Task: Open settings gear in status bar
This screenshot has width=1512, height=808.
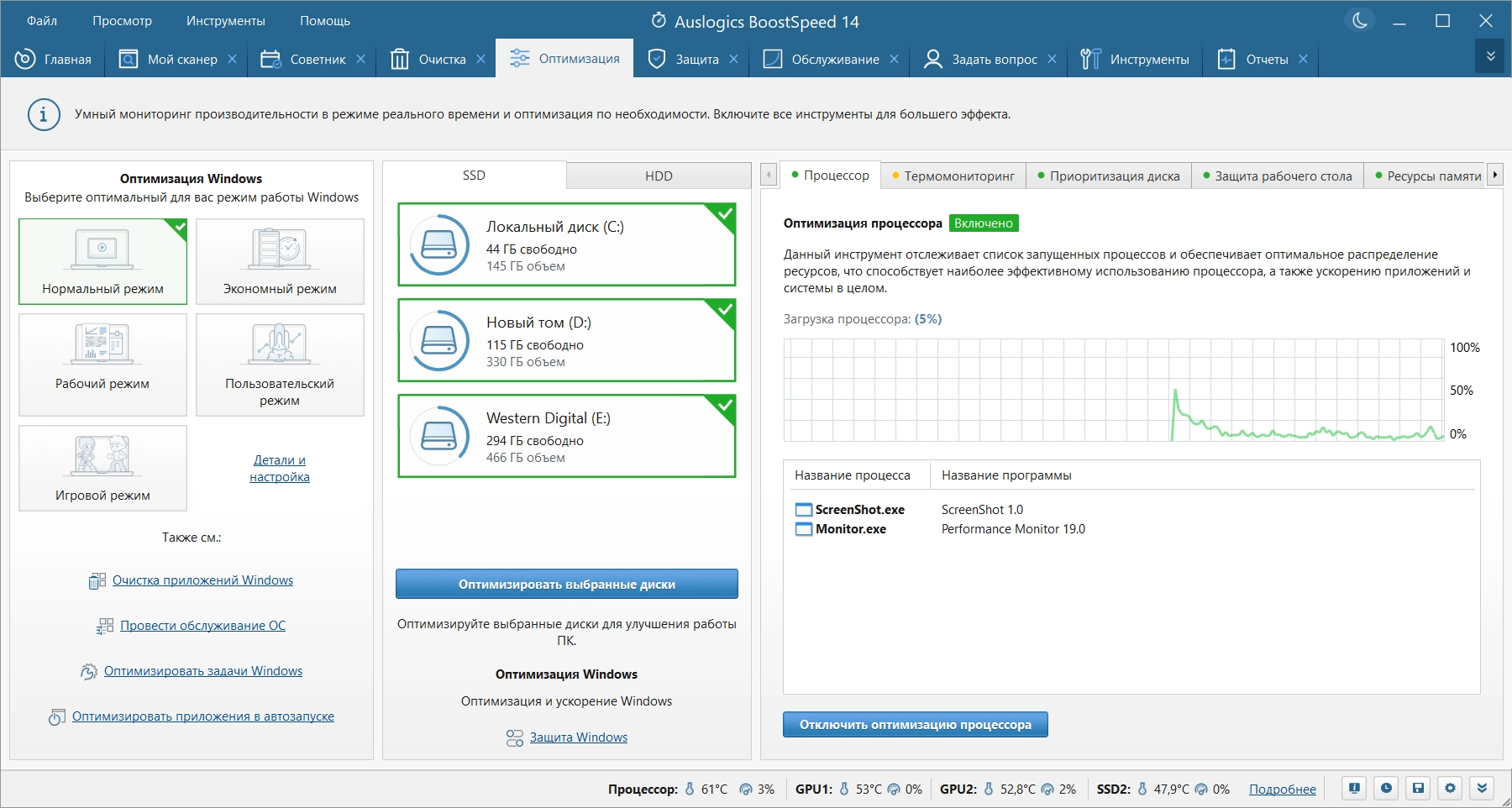Action: [1450, 788]
